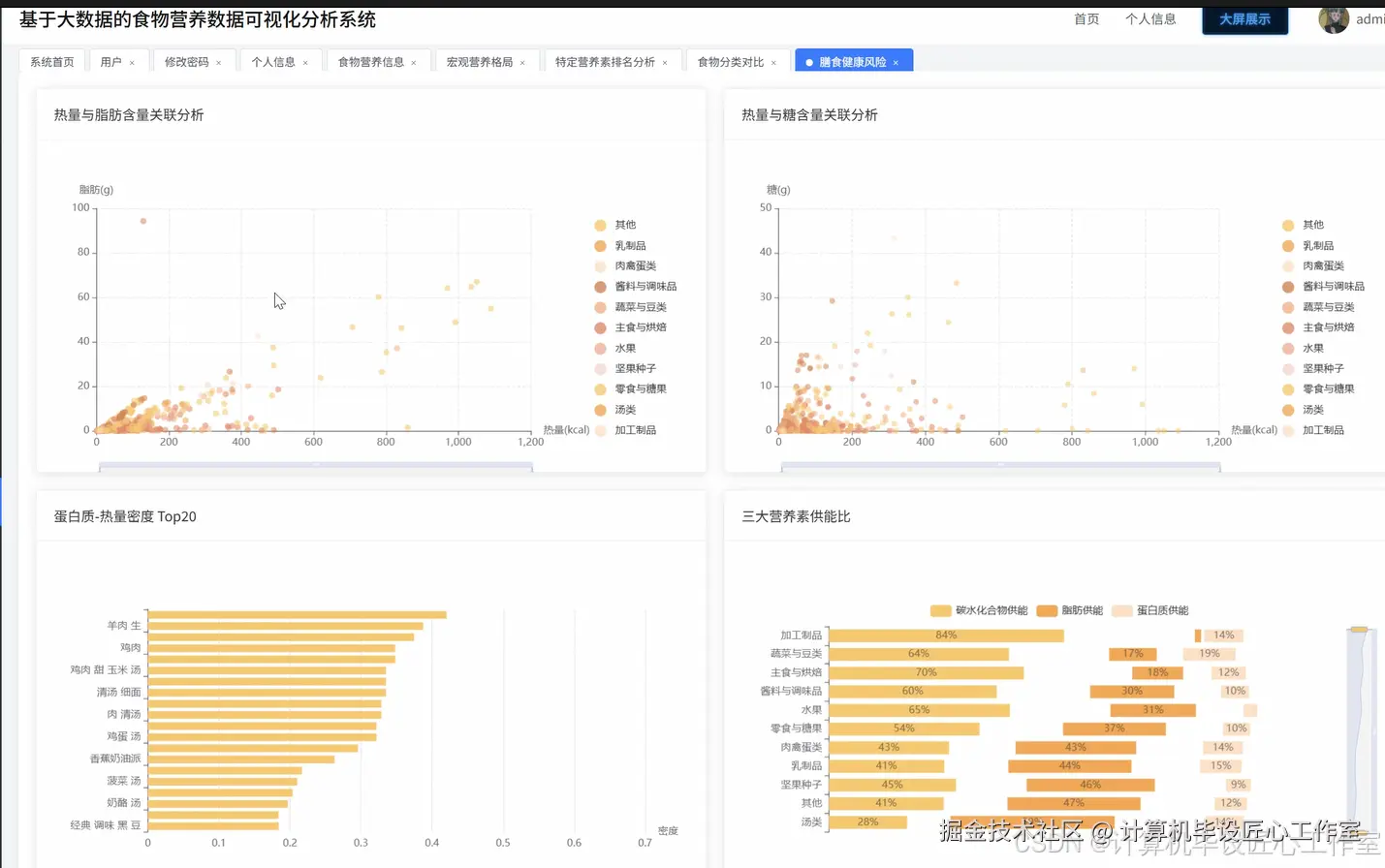Click the 经典 调味 黑 豆 bar label
The width and height of the screenshot is (1385, 868).
pos(106,825)
